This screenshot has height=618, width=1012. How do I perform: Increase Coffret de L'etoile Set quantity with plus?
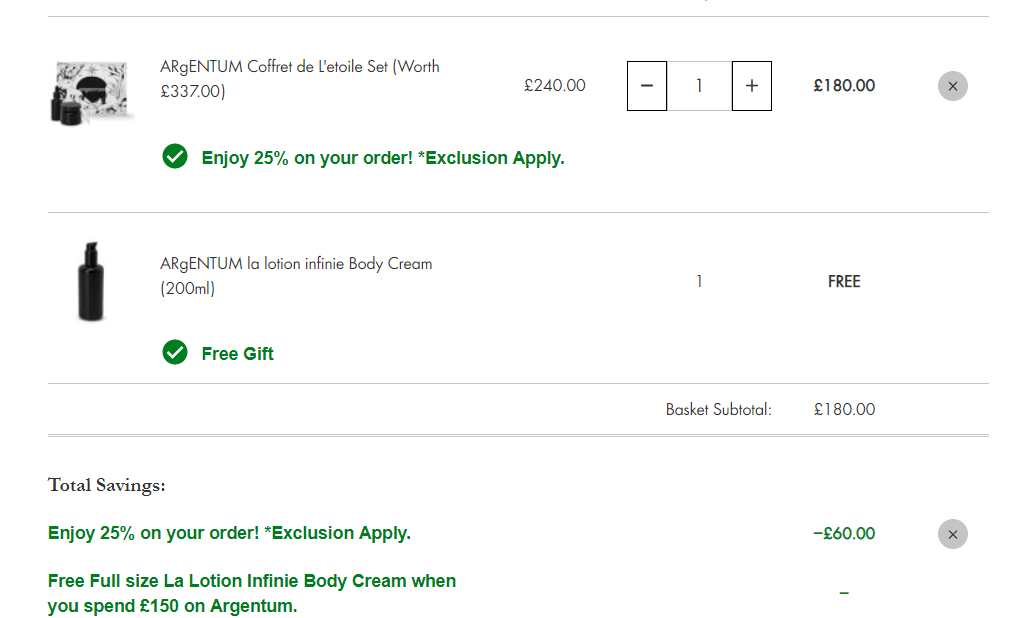(x=752, y=86)
